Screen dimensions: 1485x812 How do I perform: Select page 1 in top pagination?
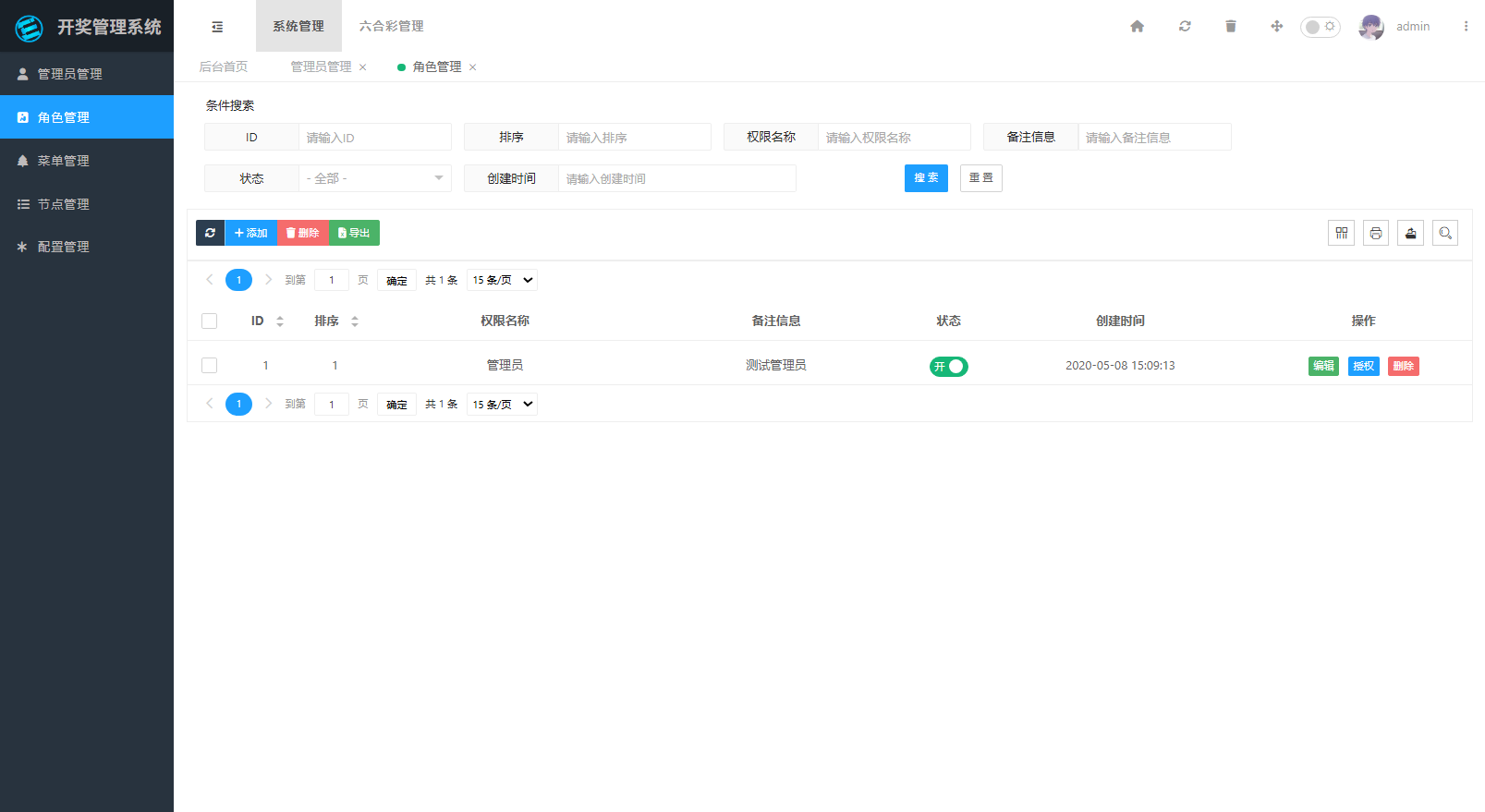[238, 280]
